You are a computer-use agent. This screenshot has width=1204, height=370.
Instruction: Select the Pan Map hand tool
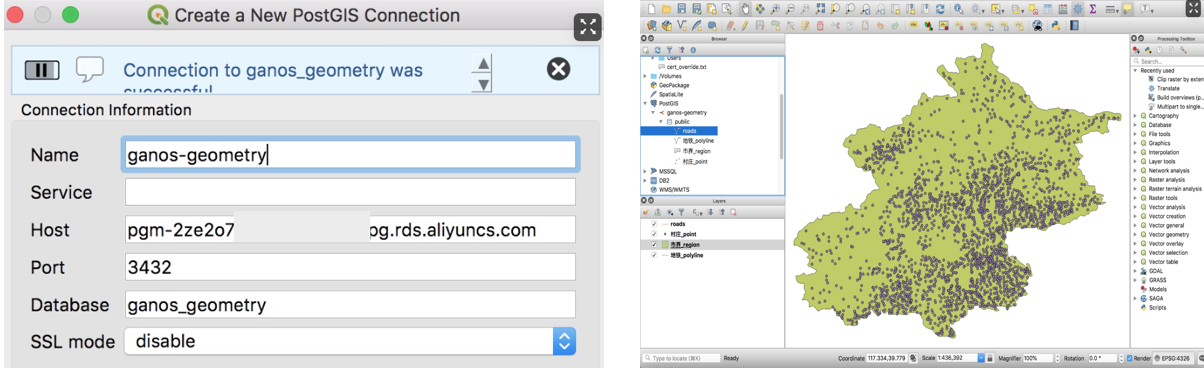(745, 9)
